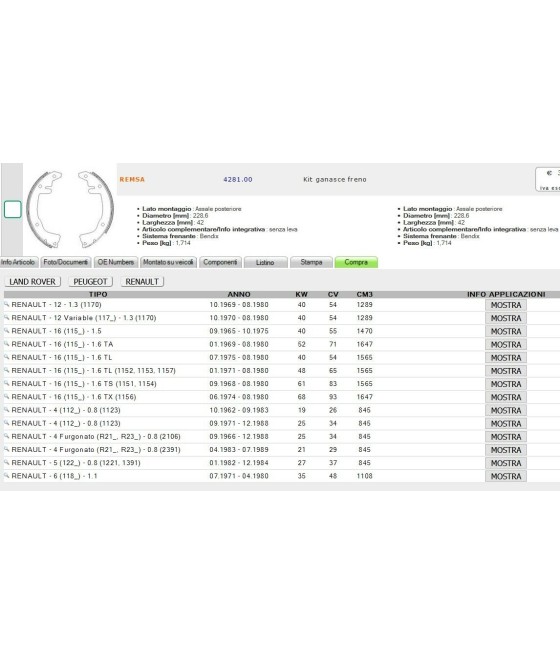Click magnifier icon for Renault 16 1.6 TX (1156)
Image resolution: width=560 pixels, height=655 pixels.
point(7,396)
